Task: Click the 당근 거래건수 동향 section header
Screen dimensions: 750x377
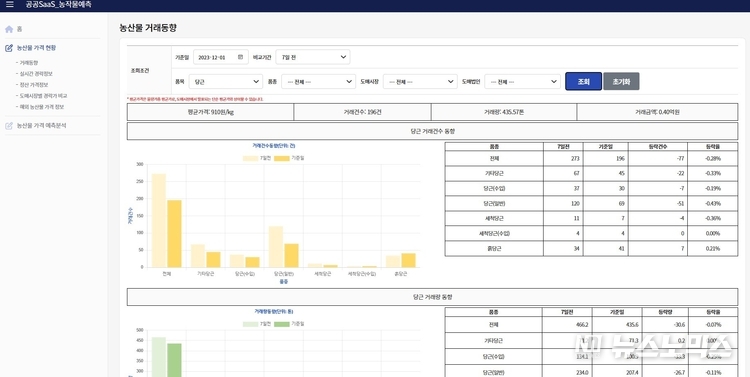Action: click(x=432, y=131)
